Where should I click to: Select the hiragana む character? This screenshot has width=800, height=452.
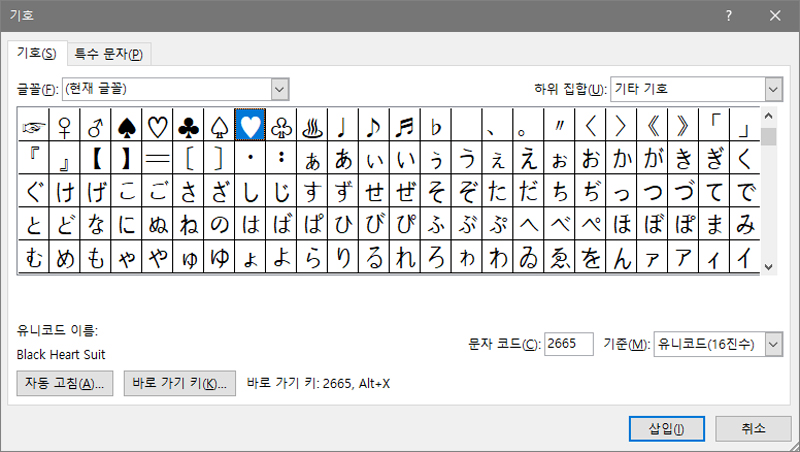34,258
